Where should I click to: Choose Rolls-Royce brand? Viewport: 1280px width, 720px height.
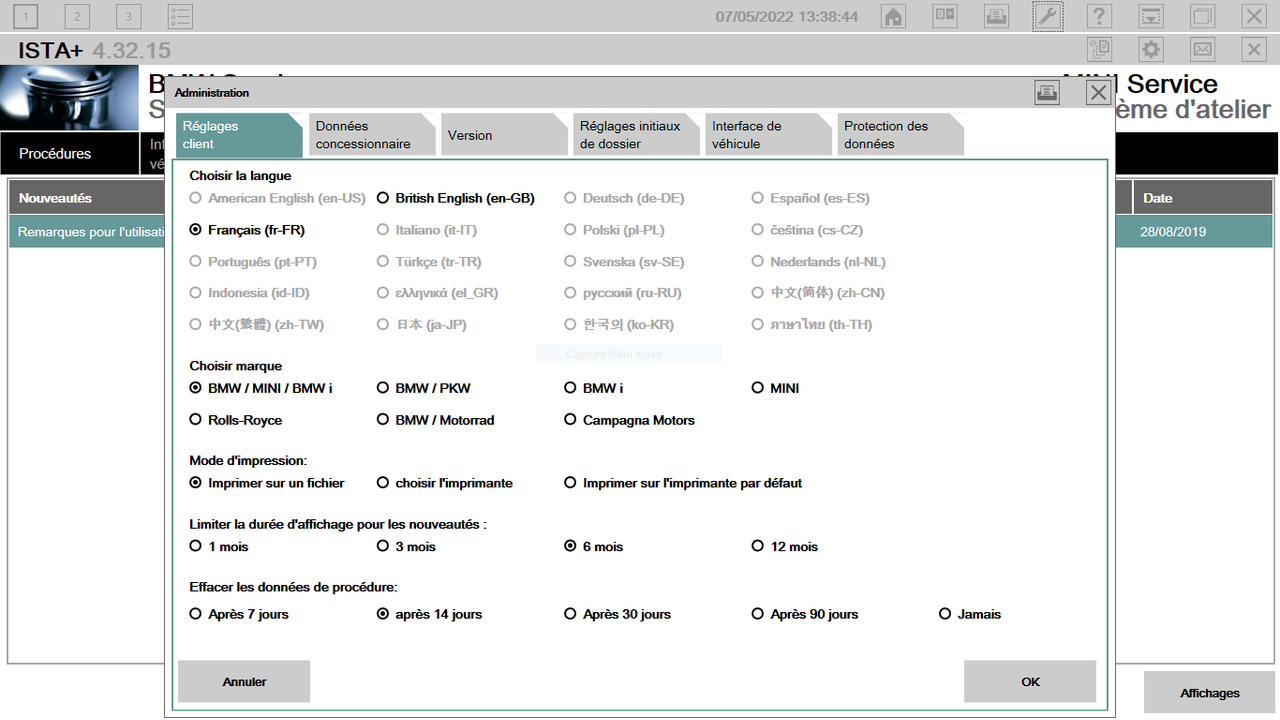236,420
